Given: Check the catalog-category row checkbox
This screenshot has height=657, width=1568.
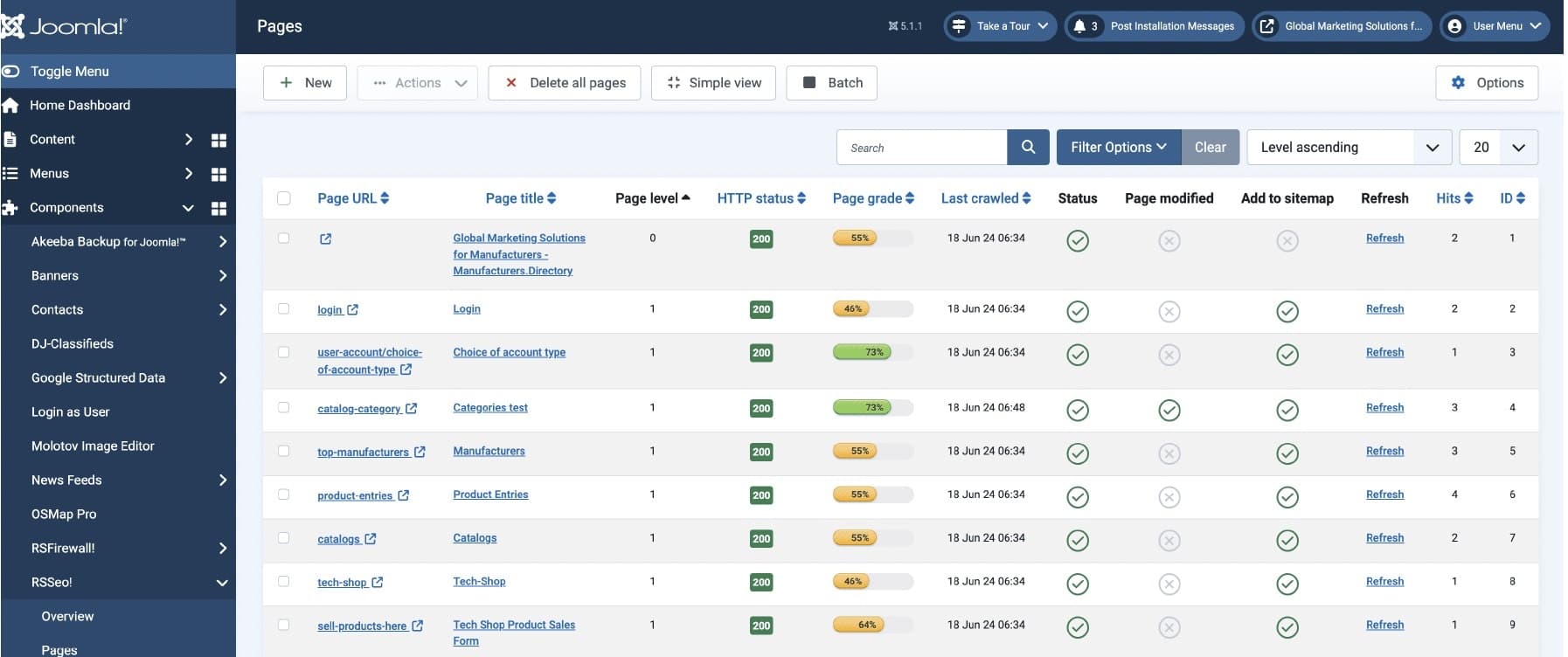Looking at the screenshot, I should (283, 407).
